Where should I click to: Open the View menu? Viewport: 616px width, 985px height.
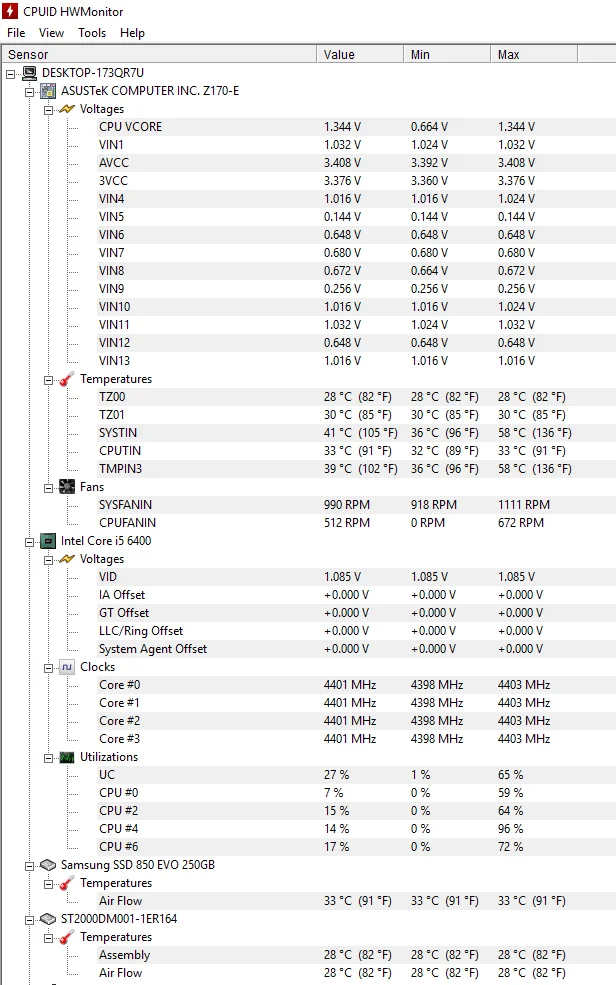(x=51, y=33)
